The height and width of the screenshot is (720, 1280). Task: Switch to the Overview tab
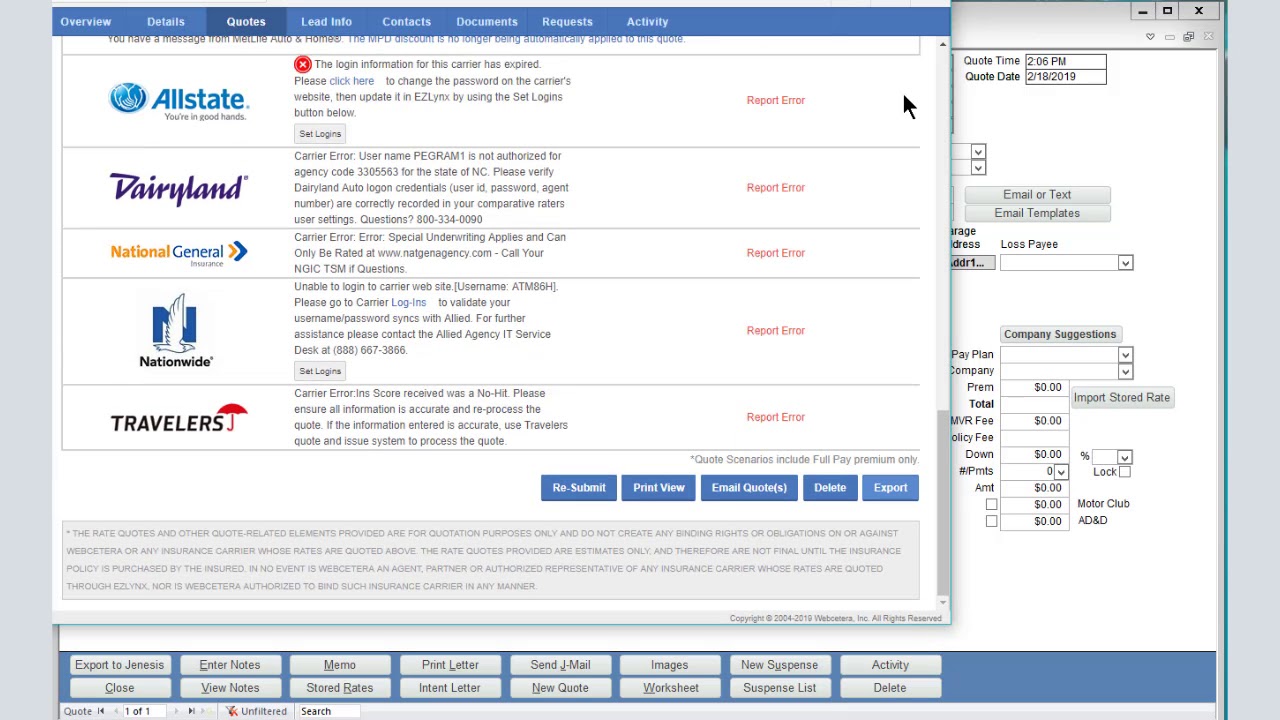(86, 21)
